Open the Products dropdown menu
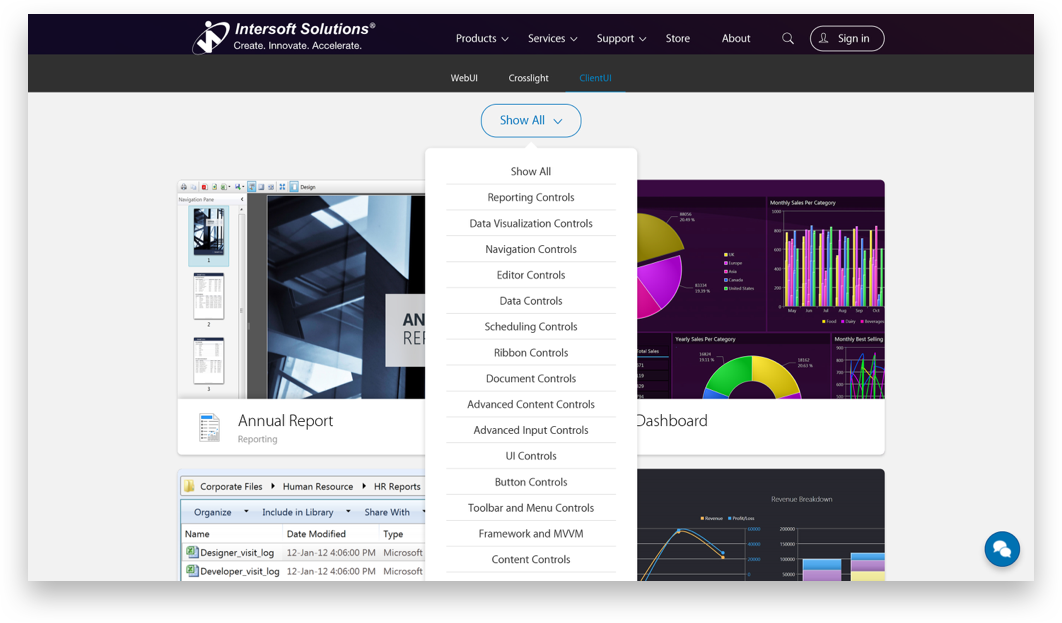This screenshot has width=1062, height=623. [482, 39]
